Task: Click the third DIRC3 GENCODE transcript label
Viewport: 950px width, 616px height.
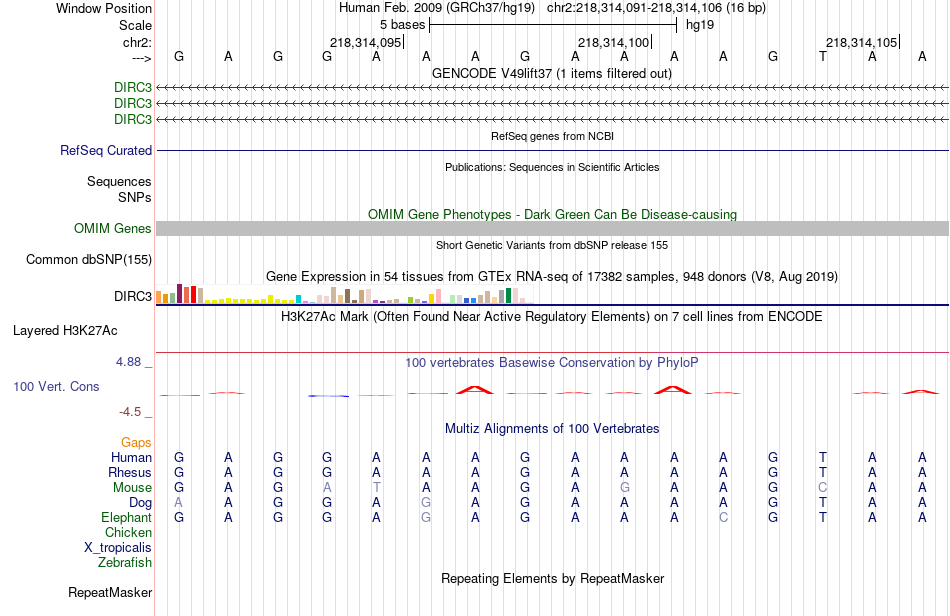Action: (x=133, y=119)
